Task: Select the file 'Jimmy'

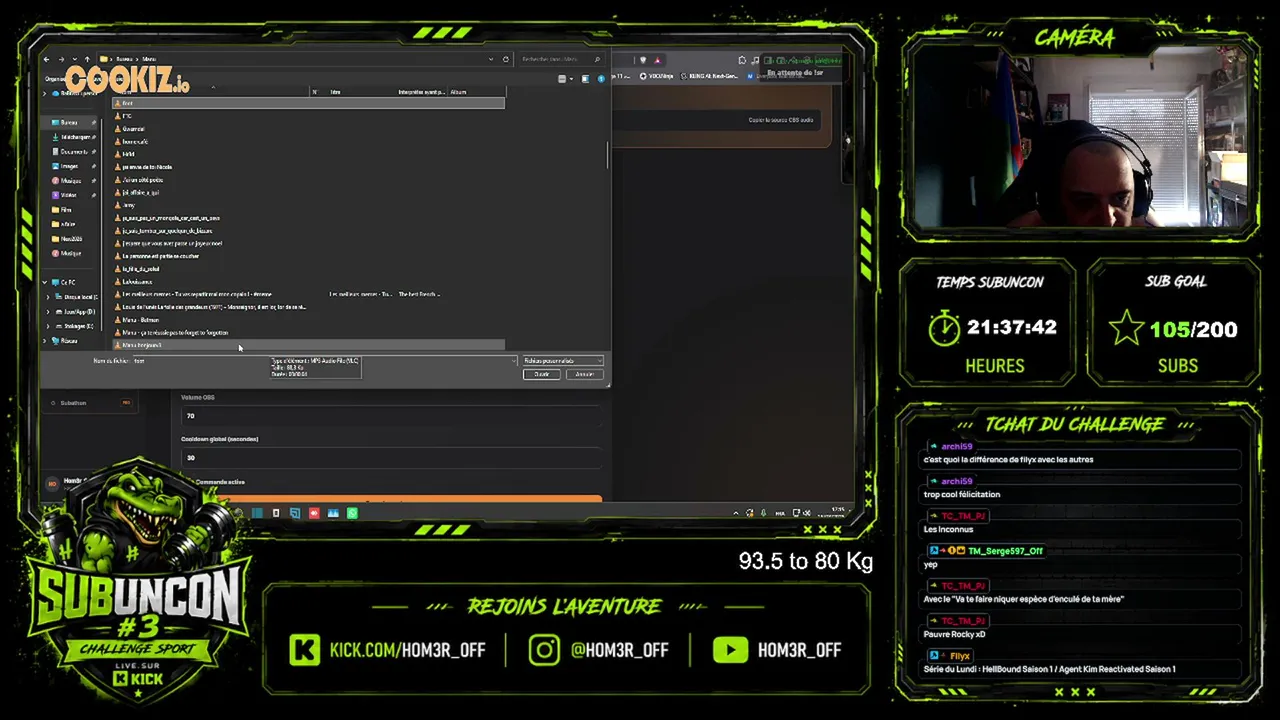Action: tap(128, 205)
